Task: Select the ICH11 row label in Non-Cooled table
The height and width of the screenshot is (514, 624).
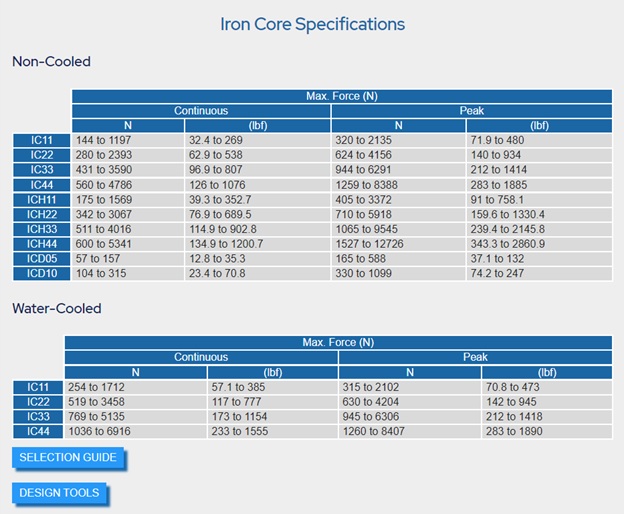Action: [42, 200]
